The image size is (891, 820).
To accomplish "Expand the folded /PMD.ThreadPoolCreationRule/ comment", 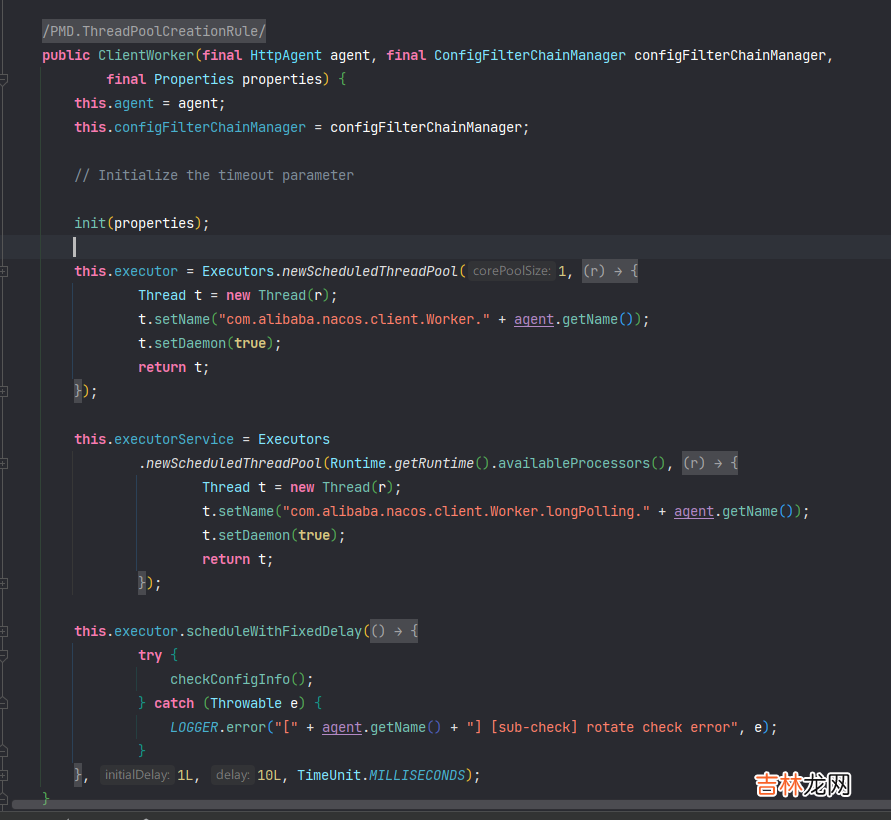I will pyautogui.click(x=154, y=31).
